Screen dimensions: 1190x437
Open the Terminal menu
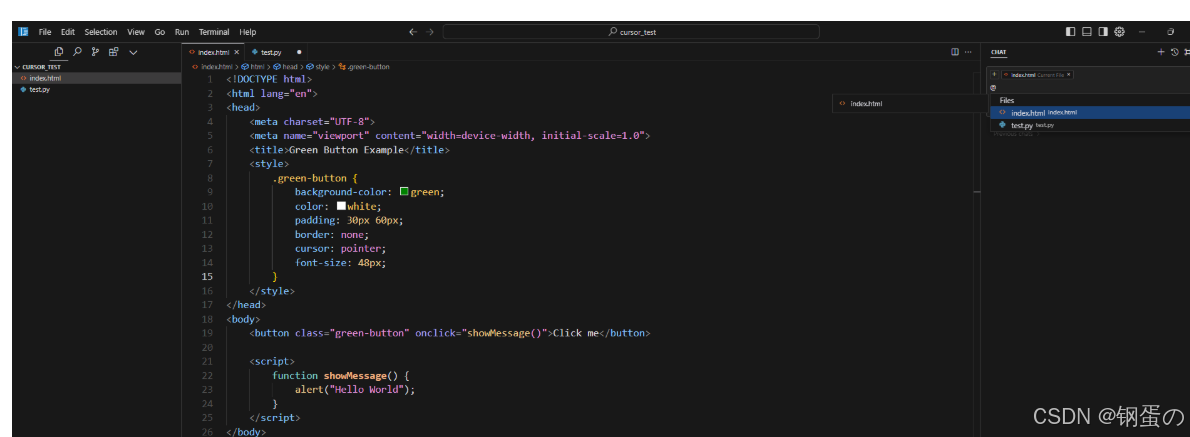(x=214, y=32)
